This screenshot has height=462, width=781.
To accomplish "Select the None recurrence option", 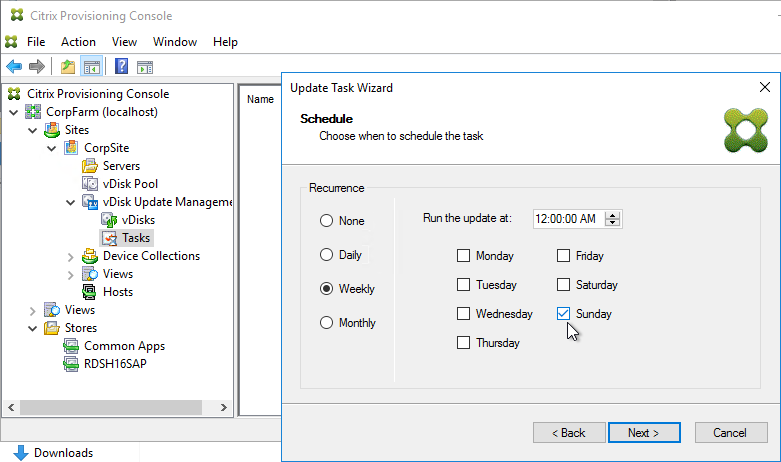I will 326,221.
